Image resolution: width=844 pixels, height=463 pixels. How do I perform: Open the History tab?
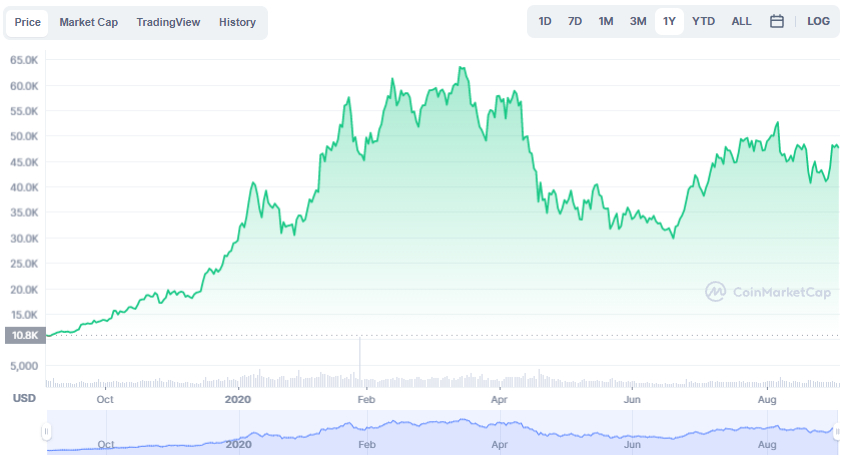point(237,23)
